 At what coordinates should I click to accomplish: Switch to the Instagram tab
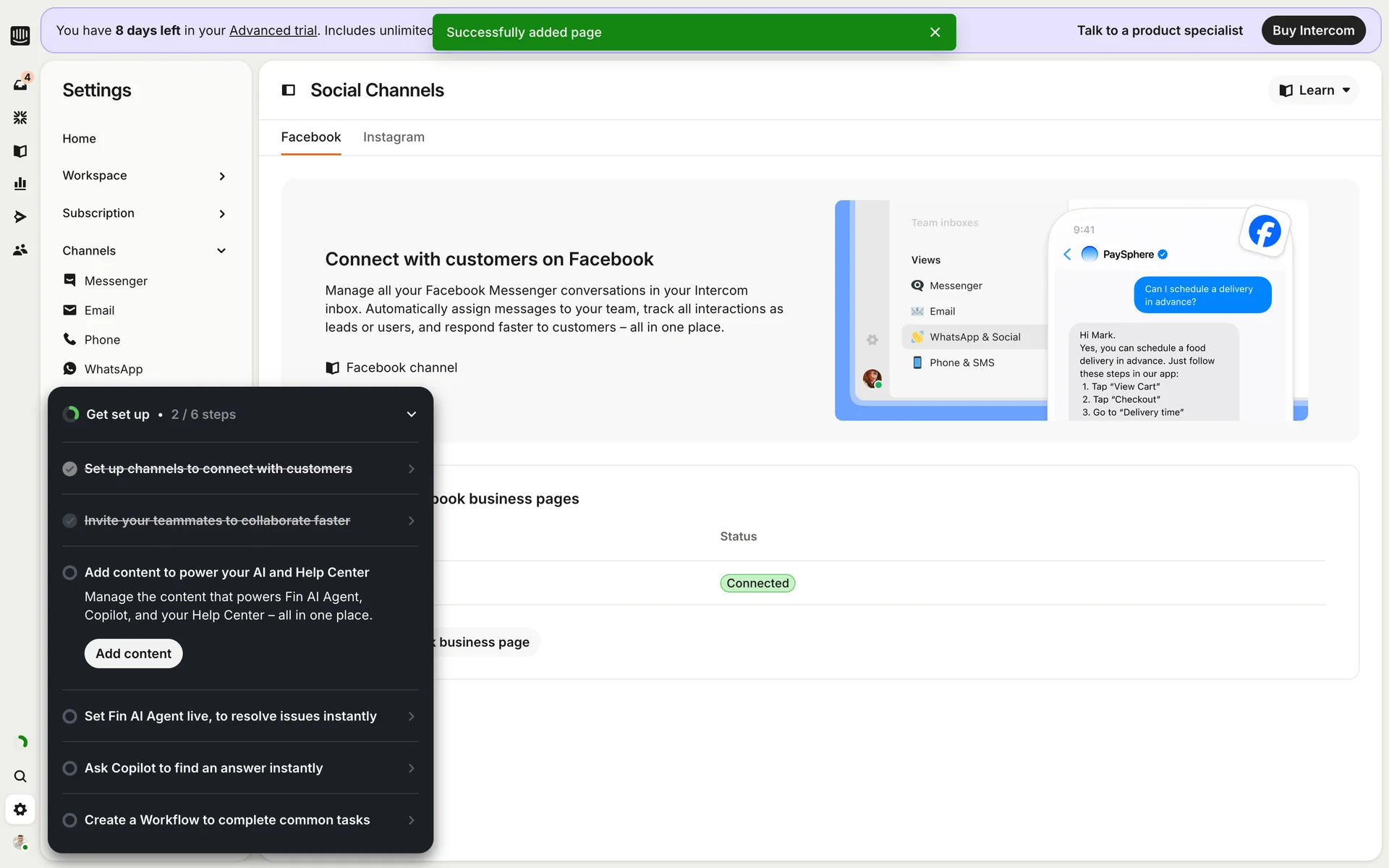pos(394,137)
